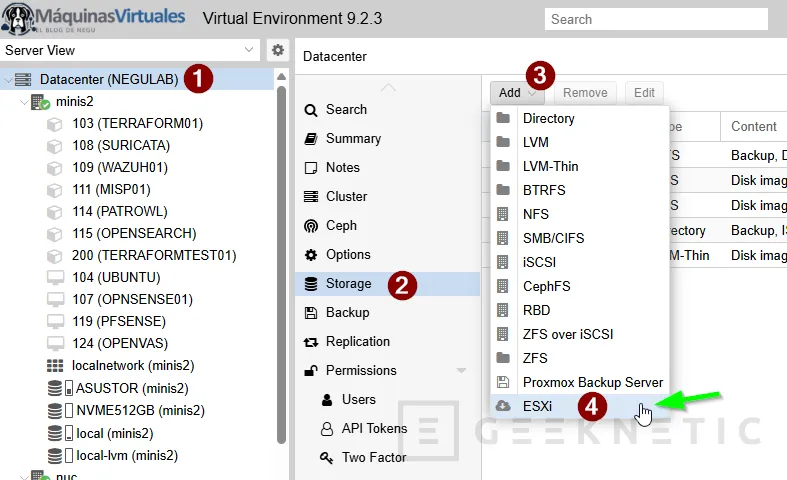Screen dimensions: 787x480
Task: Choose SMB/CIFS from the Add menu
Action: click(x=580, y=238)
